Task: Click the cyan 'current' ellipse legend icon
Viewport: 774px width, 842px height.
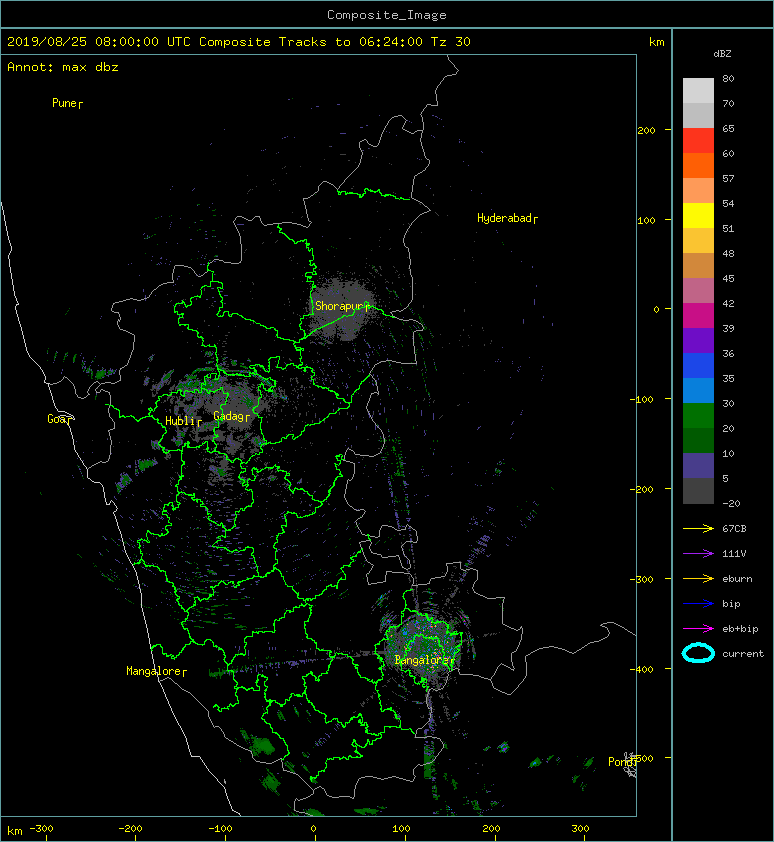Action: (698, 653)
